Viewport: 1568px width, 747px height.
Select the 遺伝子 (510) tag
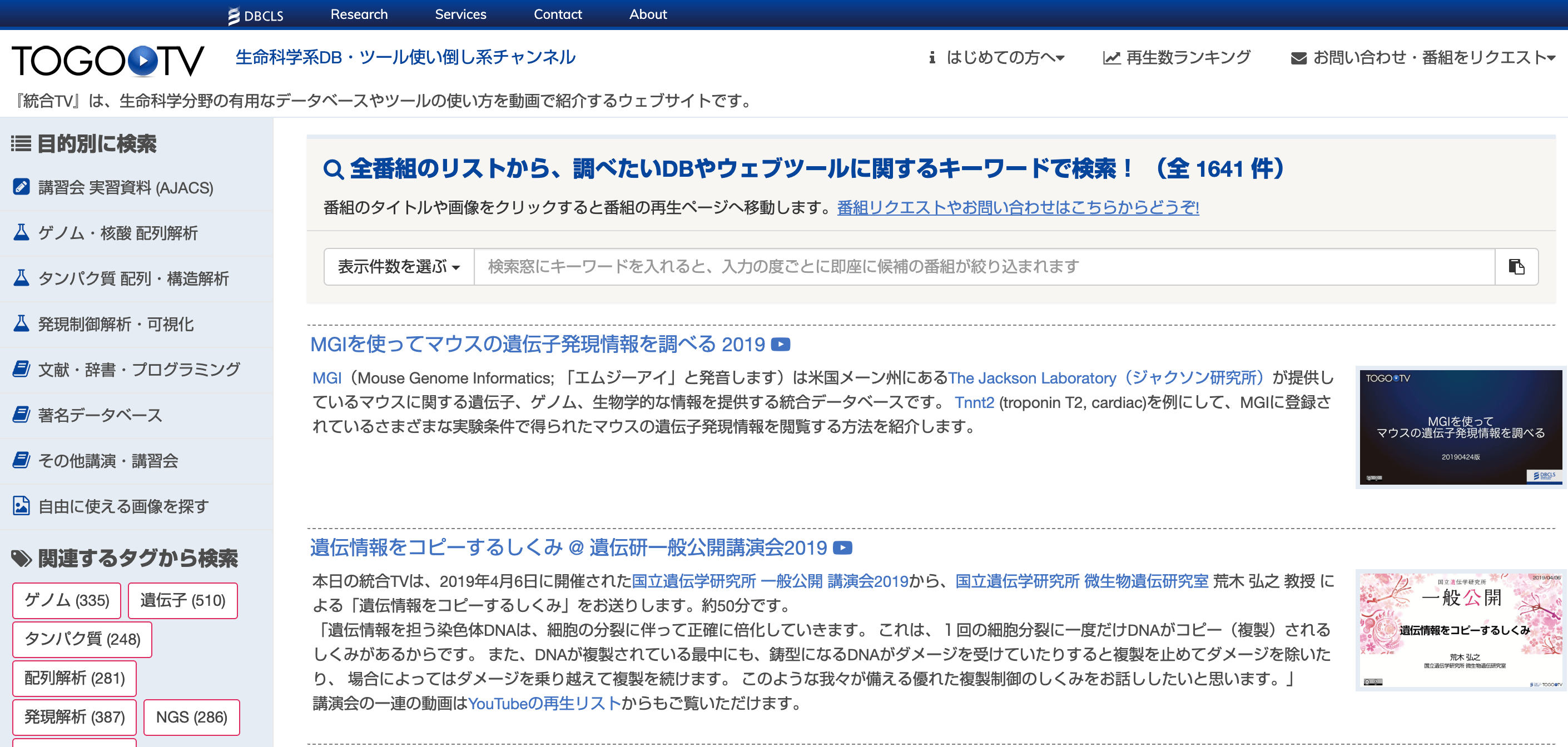pos(182,600)
